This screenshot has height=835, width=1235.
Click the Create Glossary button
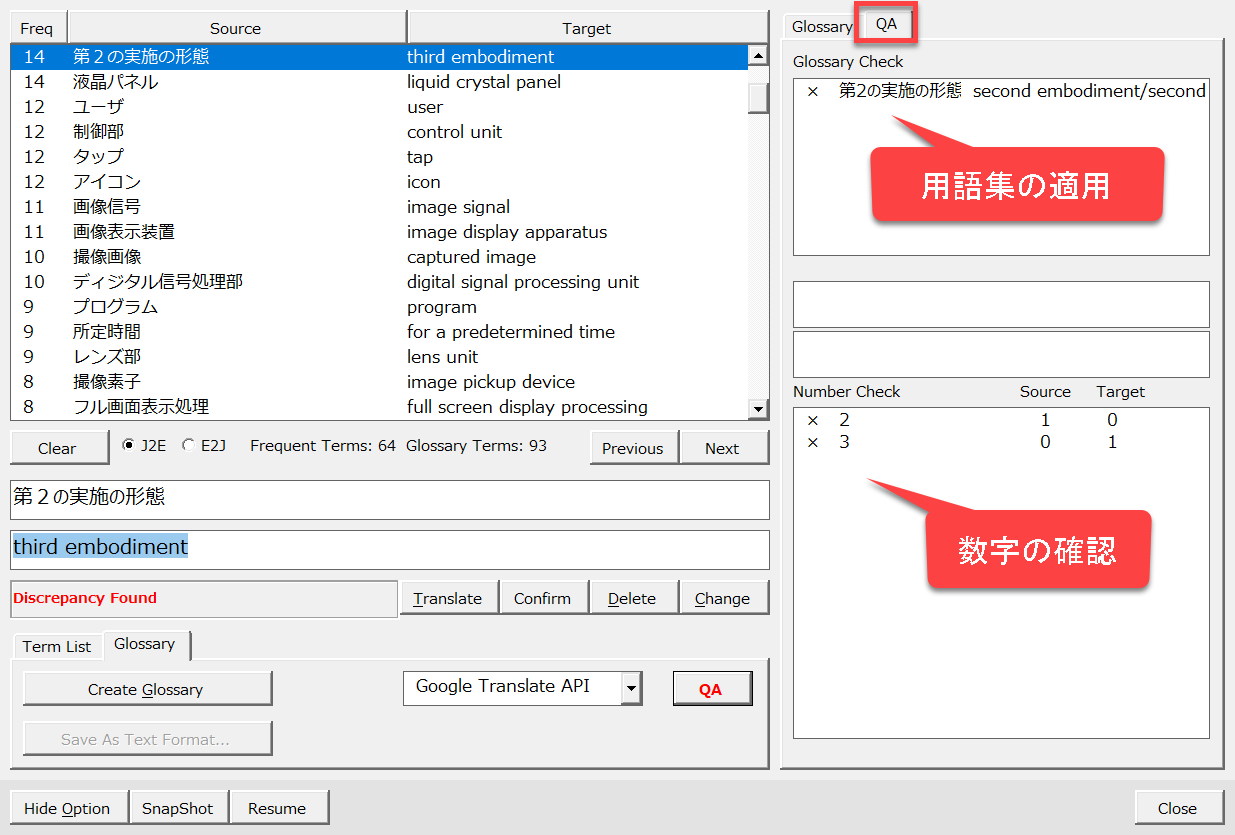click(x=146, y=689)
